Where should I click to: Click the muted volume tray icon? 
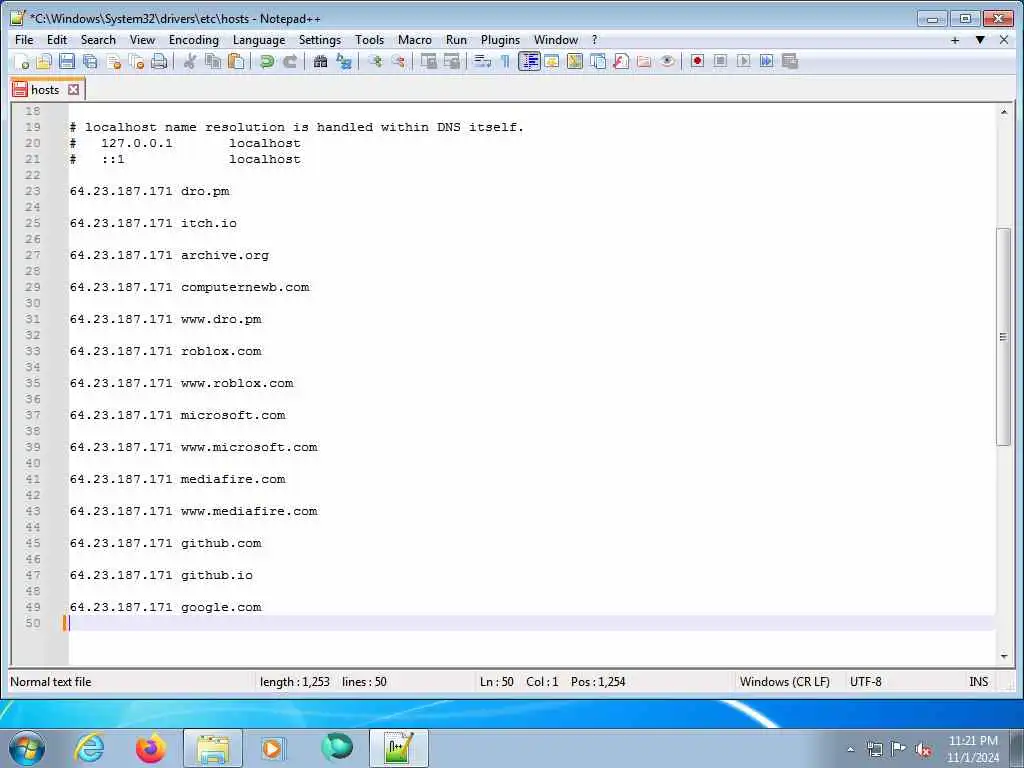[x=923, y=750]
